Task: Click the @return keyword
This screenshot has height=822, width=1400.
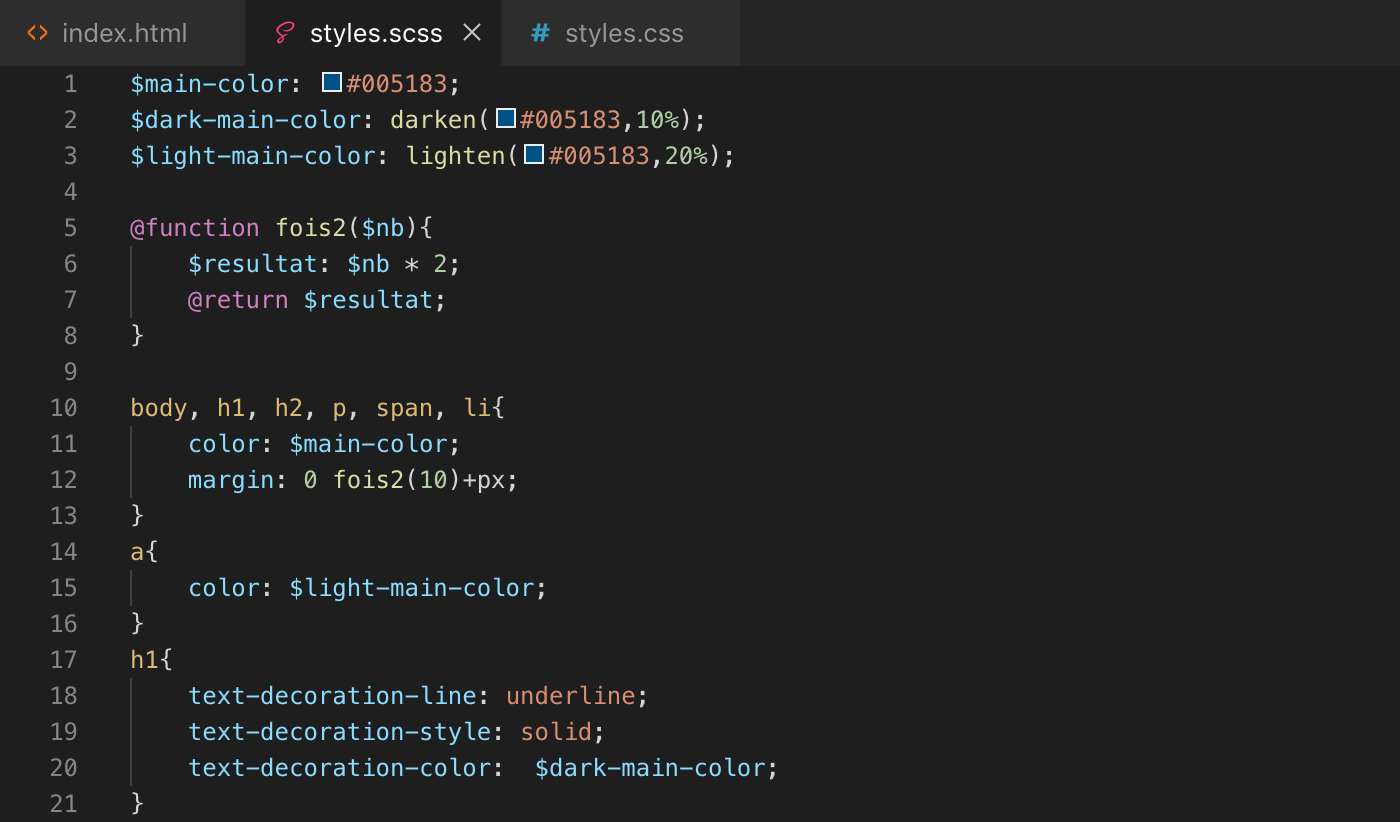Action: click(x=238, y=300)
